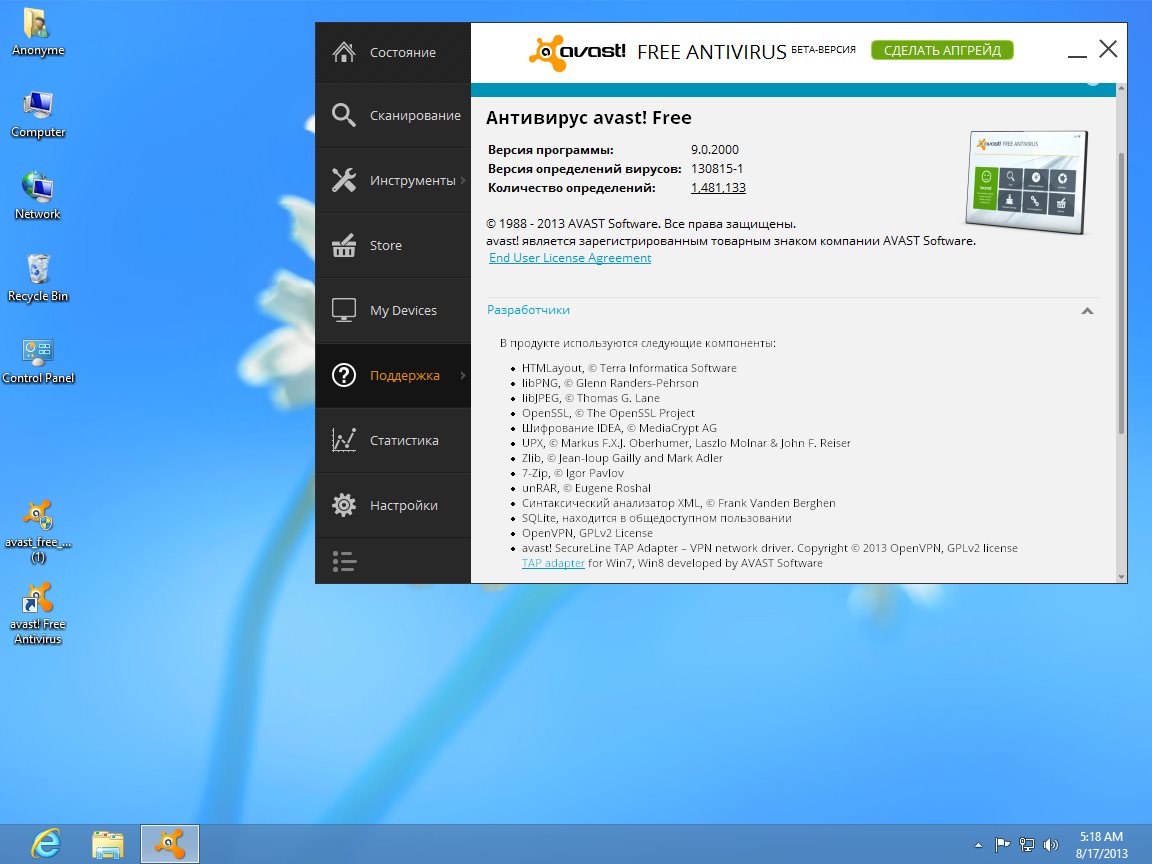Click the OpenSSL component line
This screenshot has width=1152, height=864.
[x=608, y=413]
